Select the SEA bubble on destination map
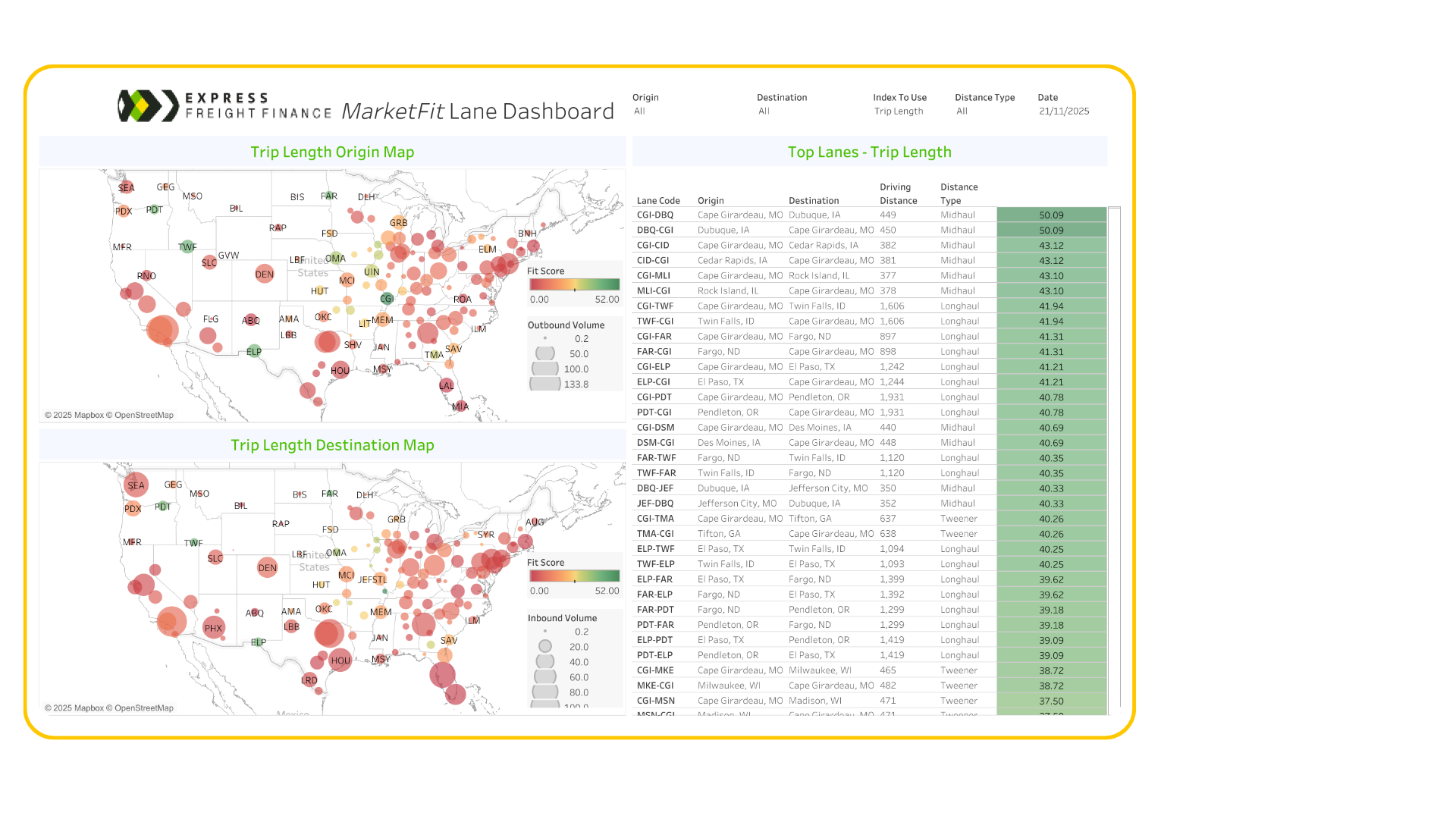The image size is (1456, 819). [136, 485]
